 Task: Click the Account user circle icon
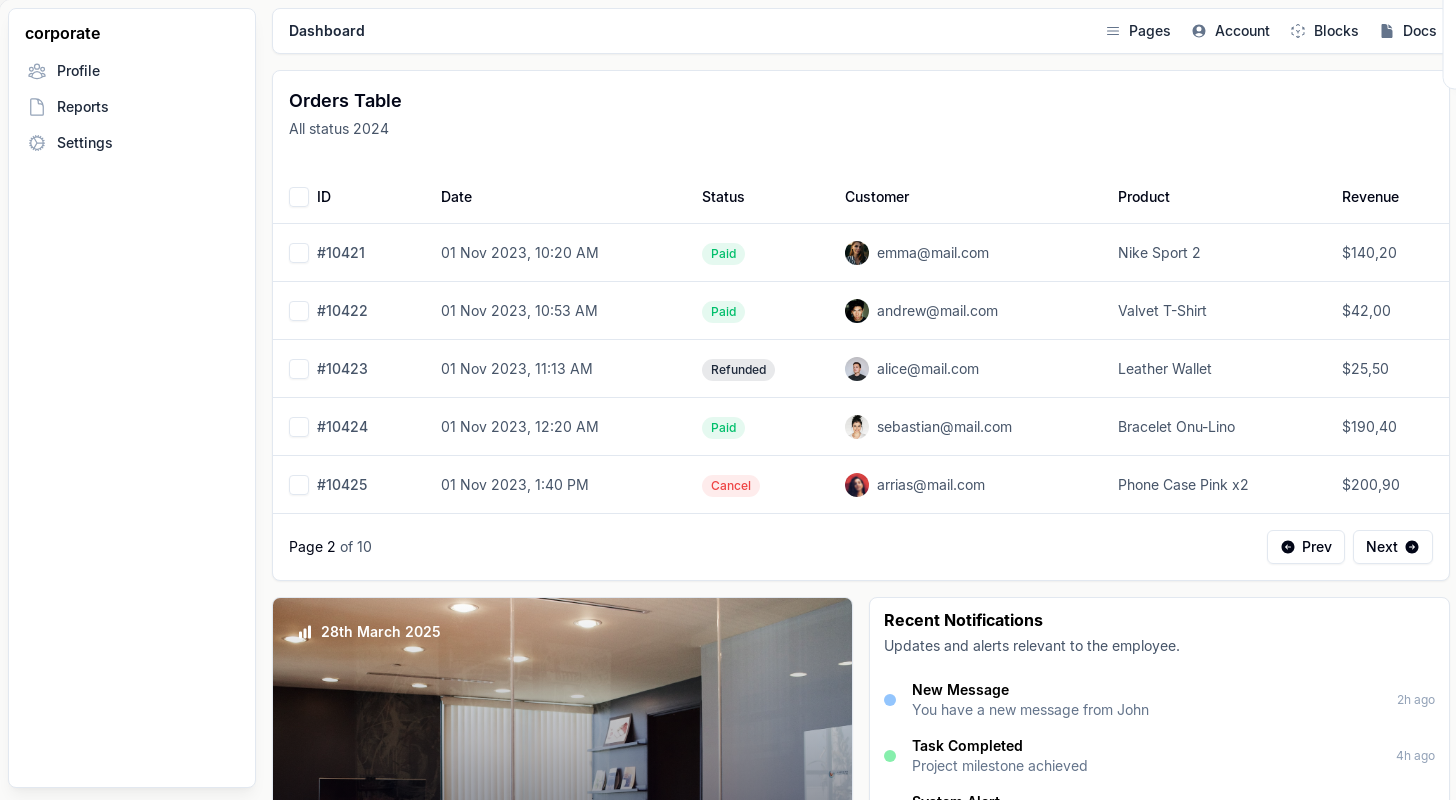click(x=1199, y=31)
